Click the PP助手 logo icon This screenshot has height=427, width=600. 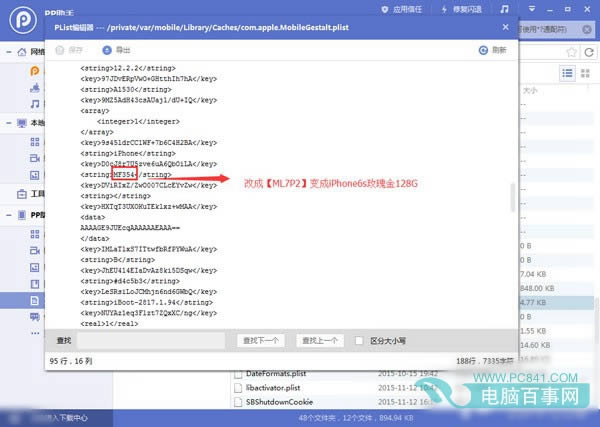point(23,20)
